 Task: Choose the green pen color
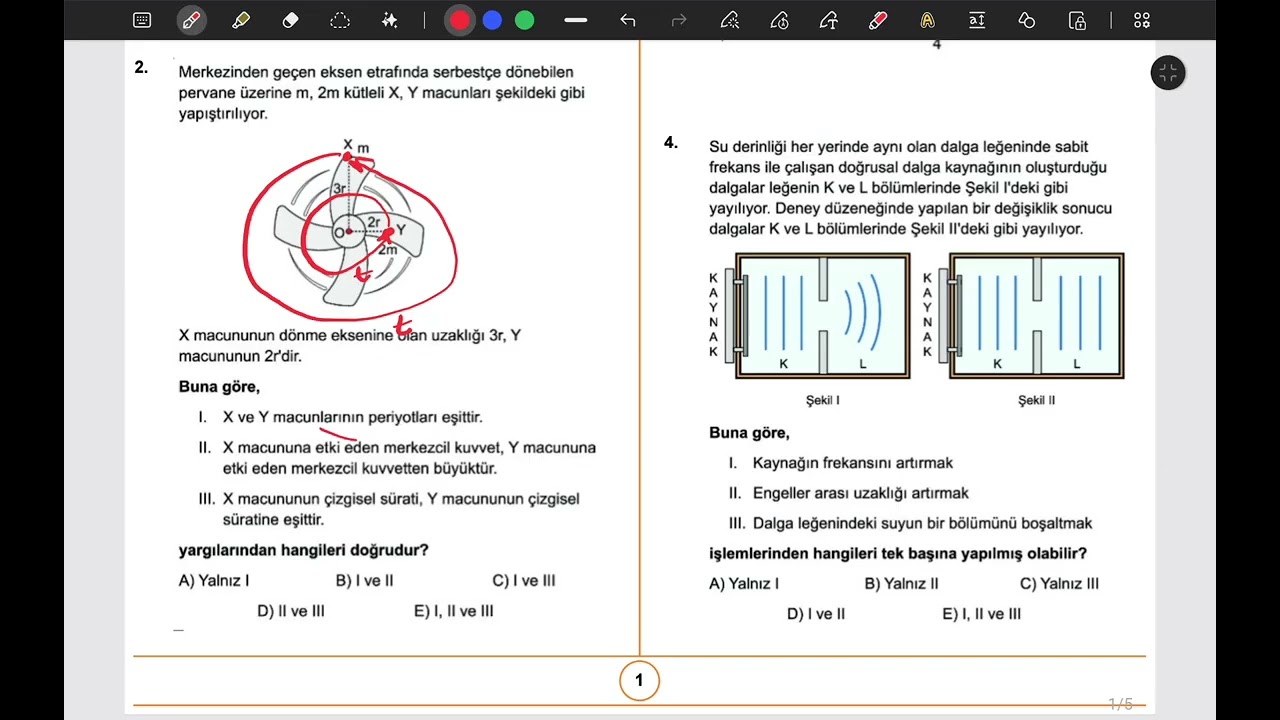(x=524, y=20)
